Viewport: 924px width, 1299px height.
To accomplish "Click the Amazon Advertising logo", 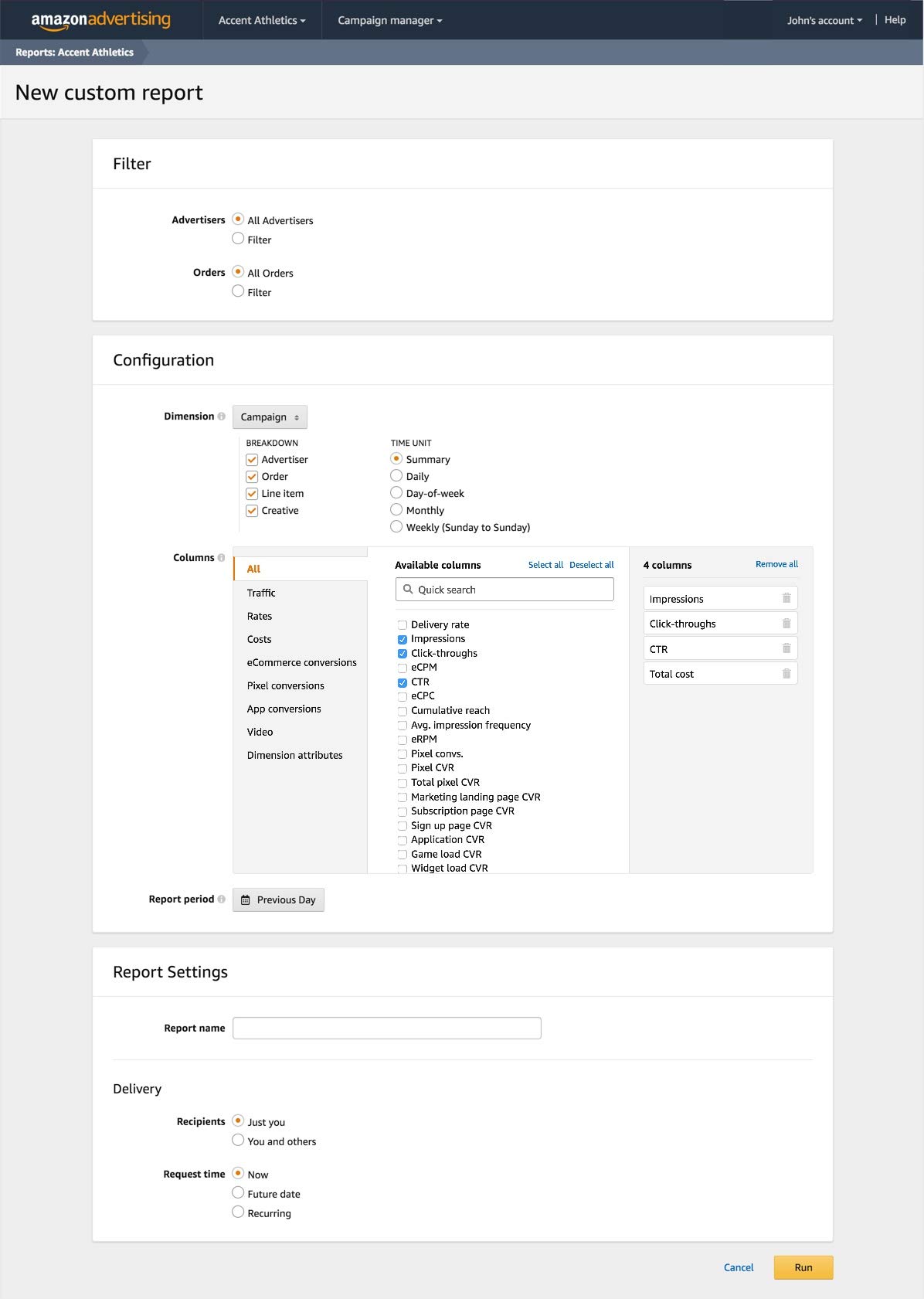I will tap(100, 20).
